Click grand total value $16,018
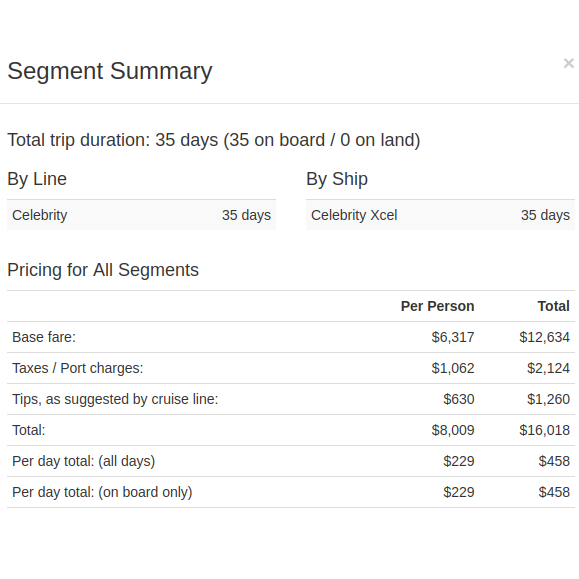This screenshot has width=579, height=579. (544, 430)
